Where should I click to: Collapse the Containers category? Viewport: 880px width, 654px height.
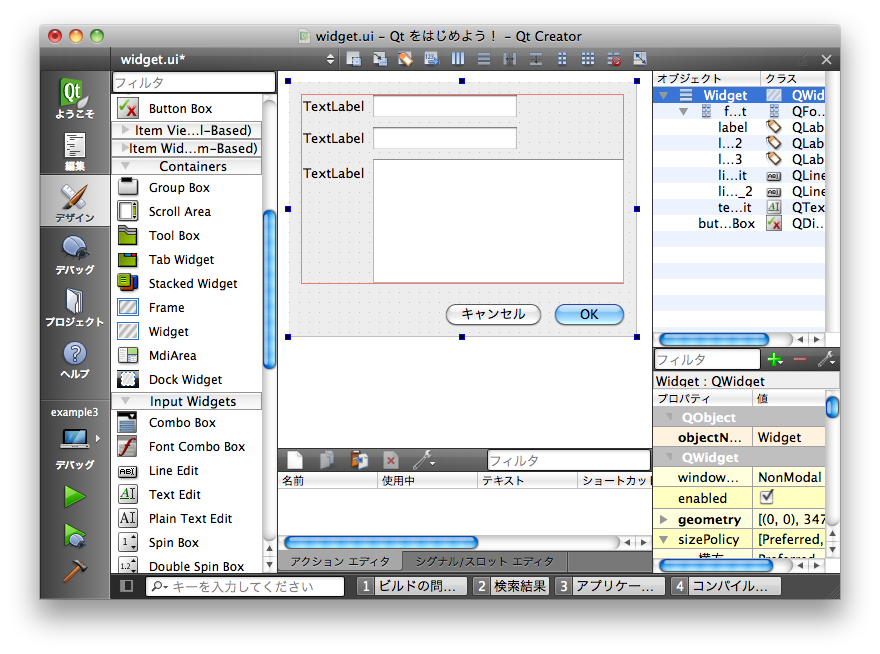tap(126, 166)
